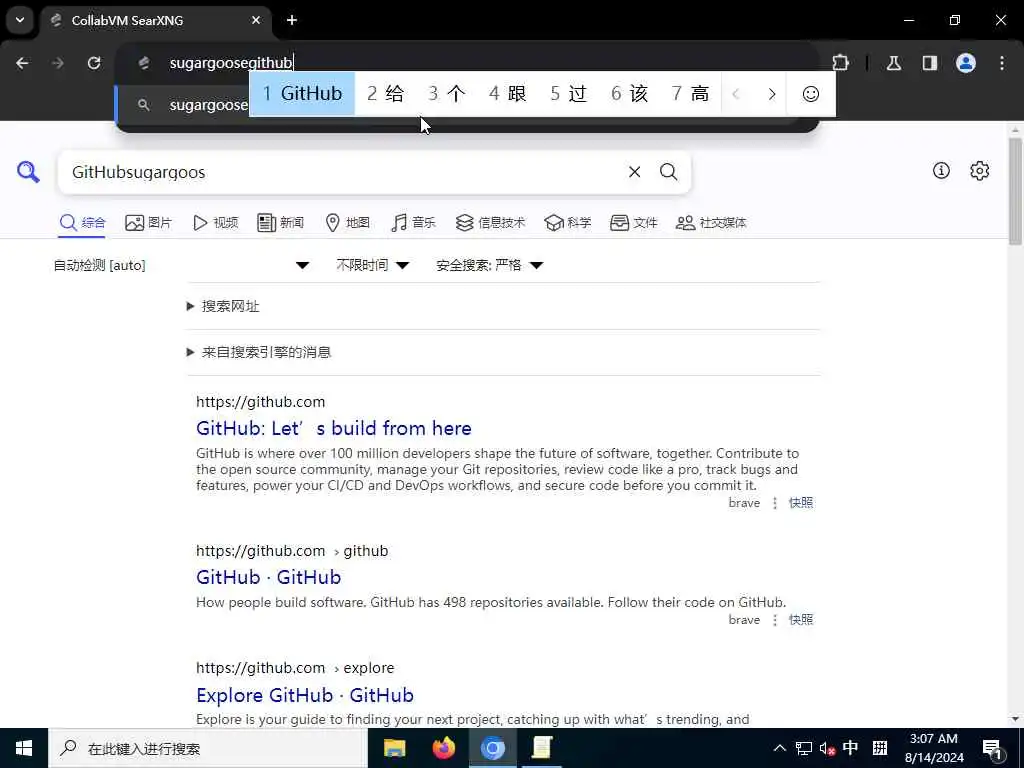This screenshot has width=1024, height=768.
Task: Switch to the 文件 files tab
Action: [x=633, y=223]
